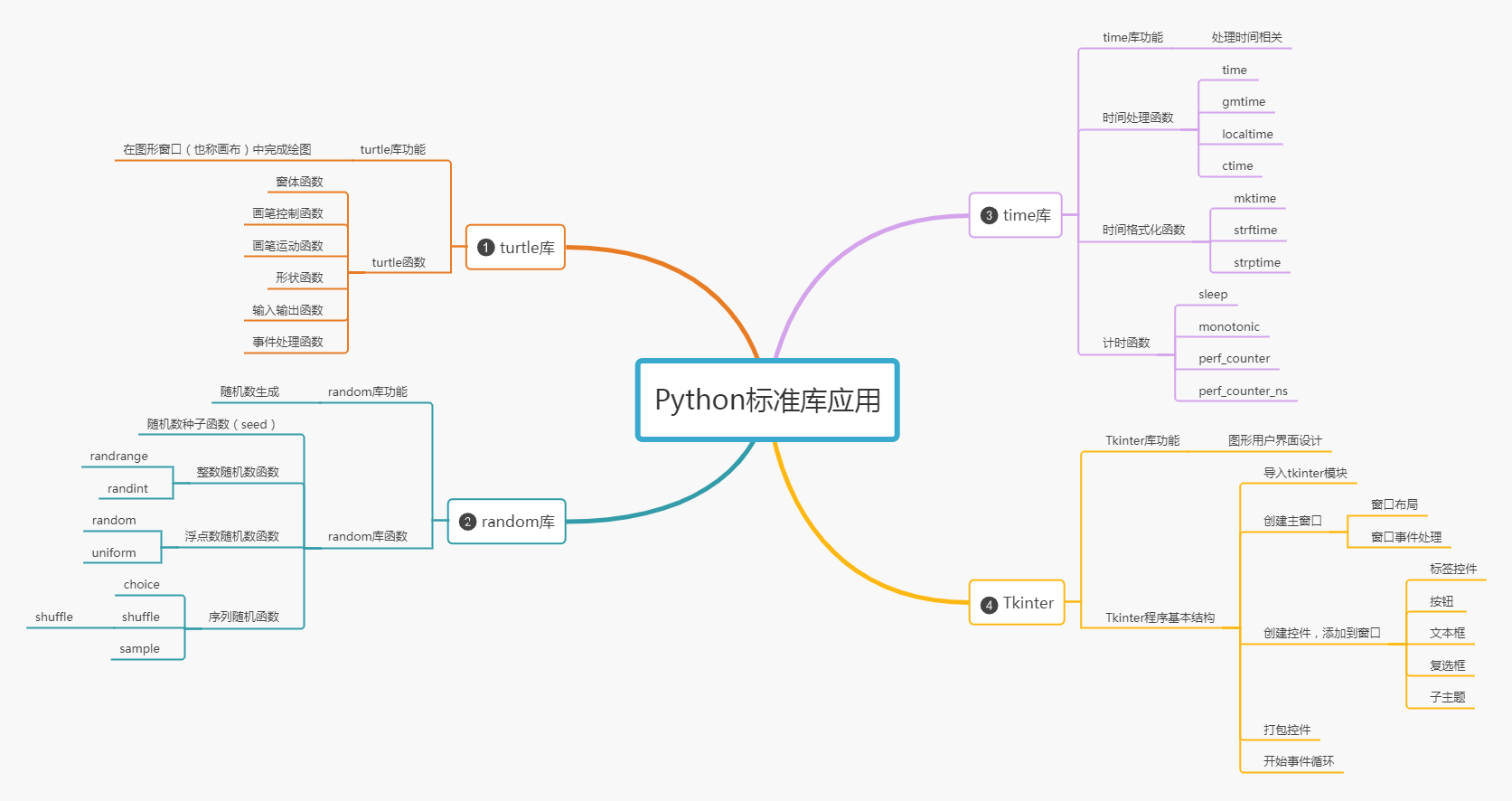The image size is (1512, 801).
Task: Select the localtime leaf
Action: click(1247, 135)
